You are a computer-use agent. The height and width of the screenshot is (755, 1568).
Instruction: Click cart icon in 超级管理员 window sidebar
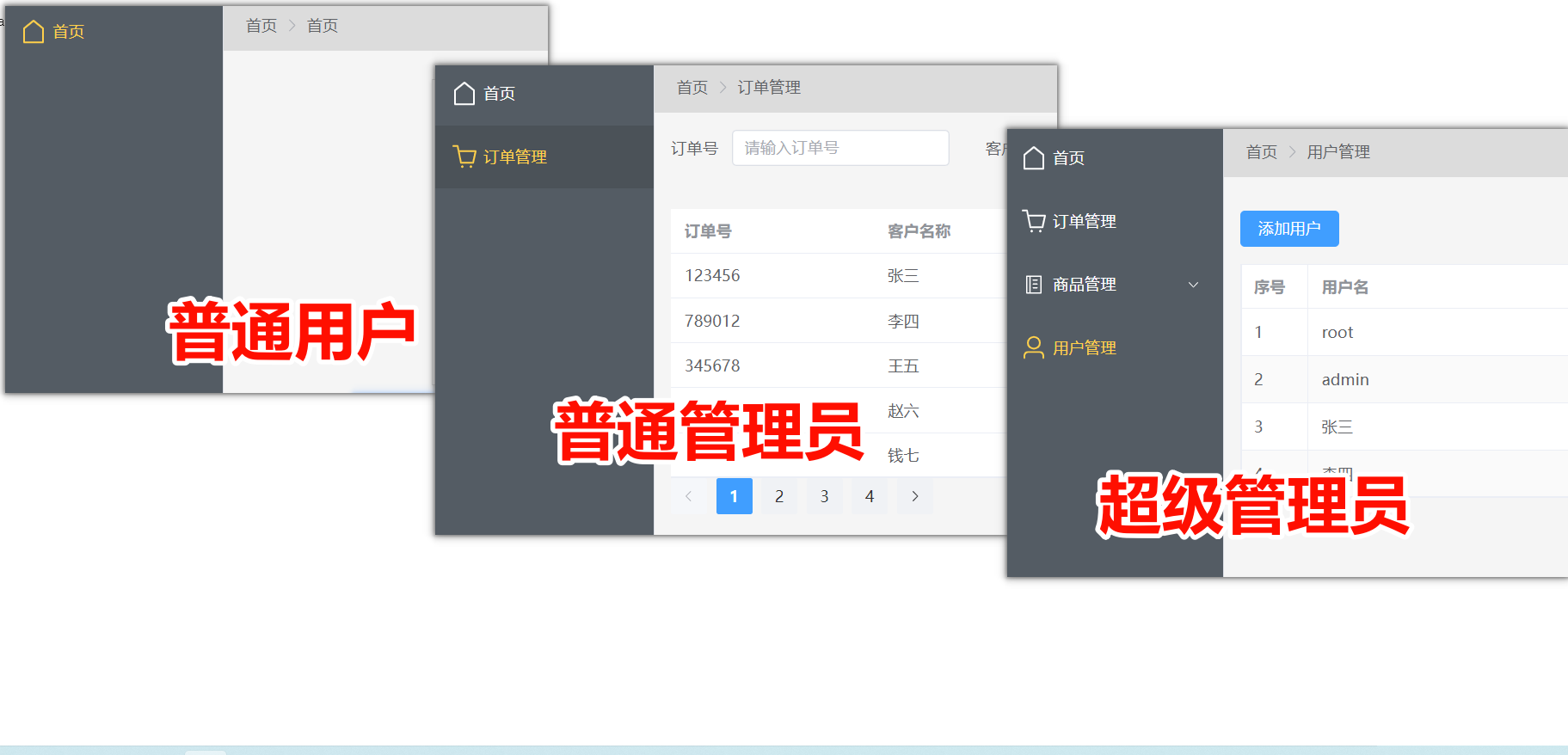coord(1034,221)
